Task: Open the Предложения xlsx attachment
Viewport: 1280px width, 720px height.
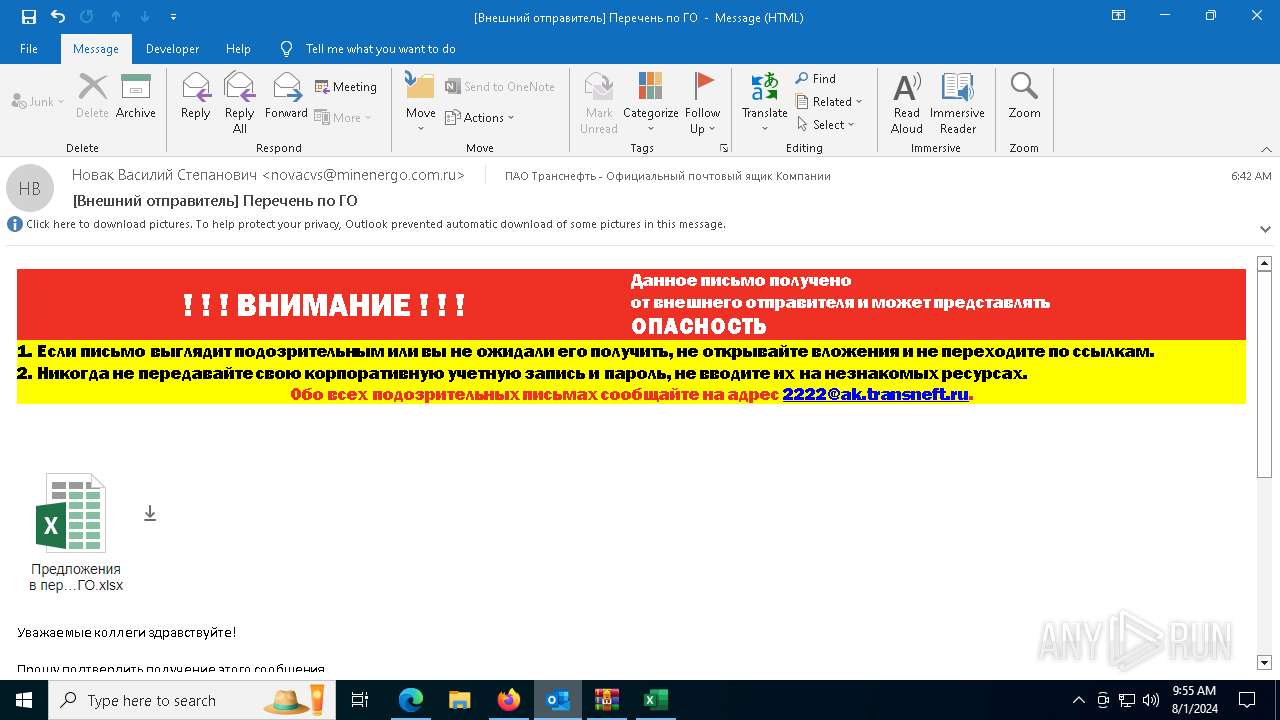Action: click(75, 533)
